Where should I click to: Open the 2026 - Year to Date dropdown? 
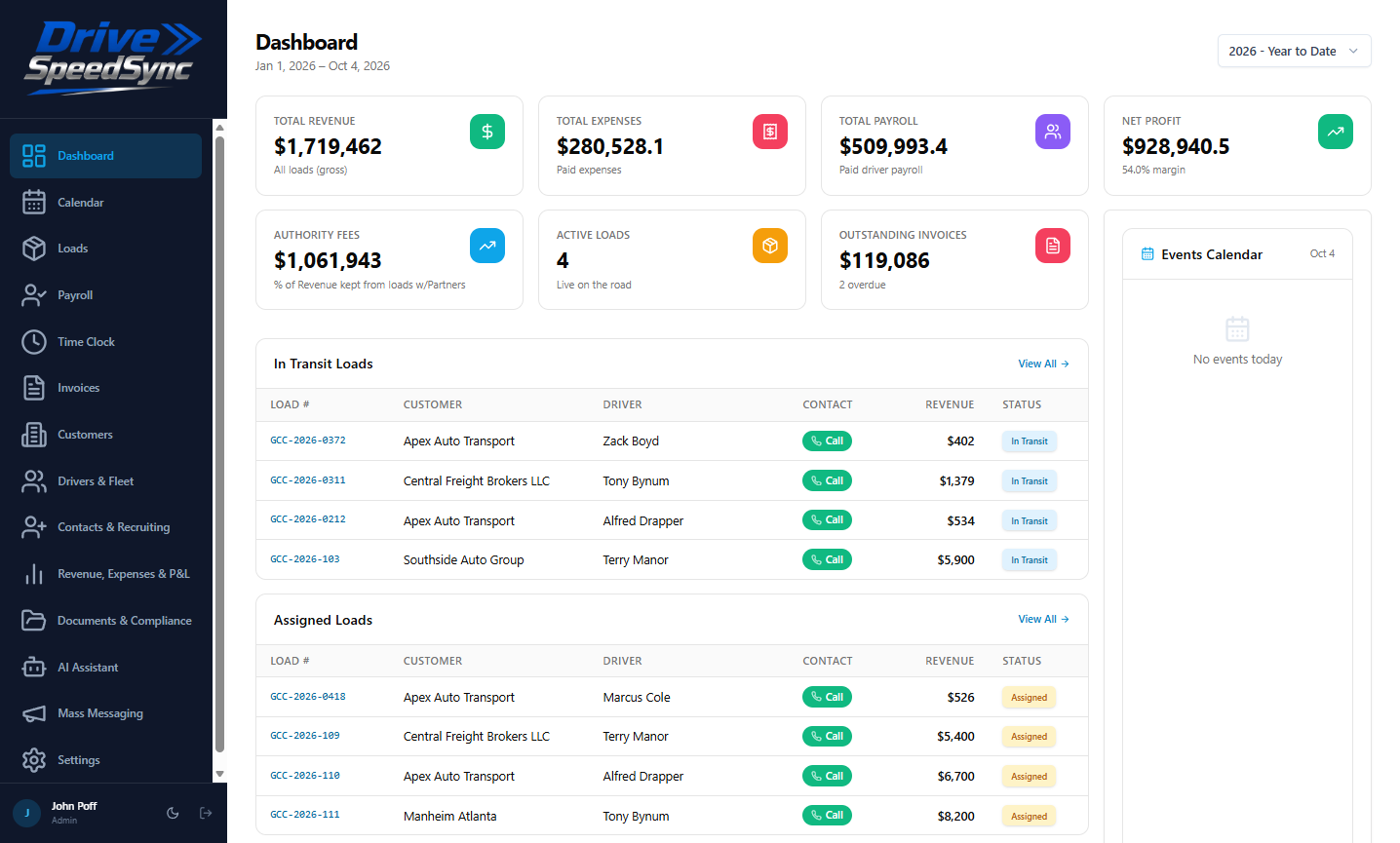pyautogui.click(x=1294, y=51)
